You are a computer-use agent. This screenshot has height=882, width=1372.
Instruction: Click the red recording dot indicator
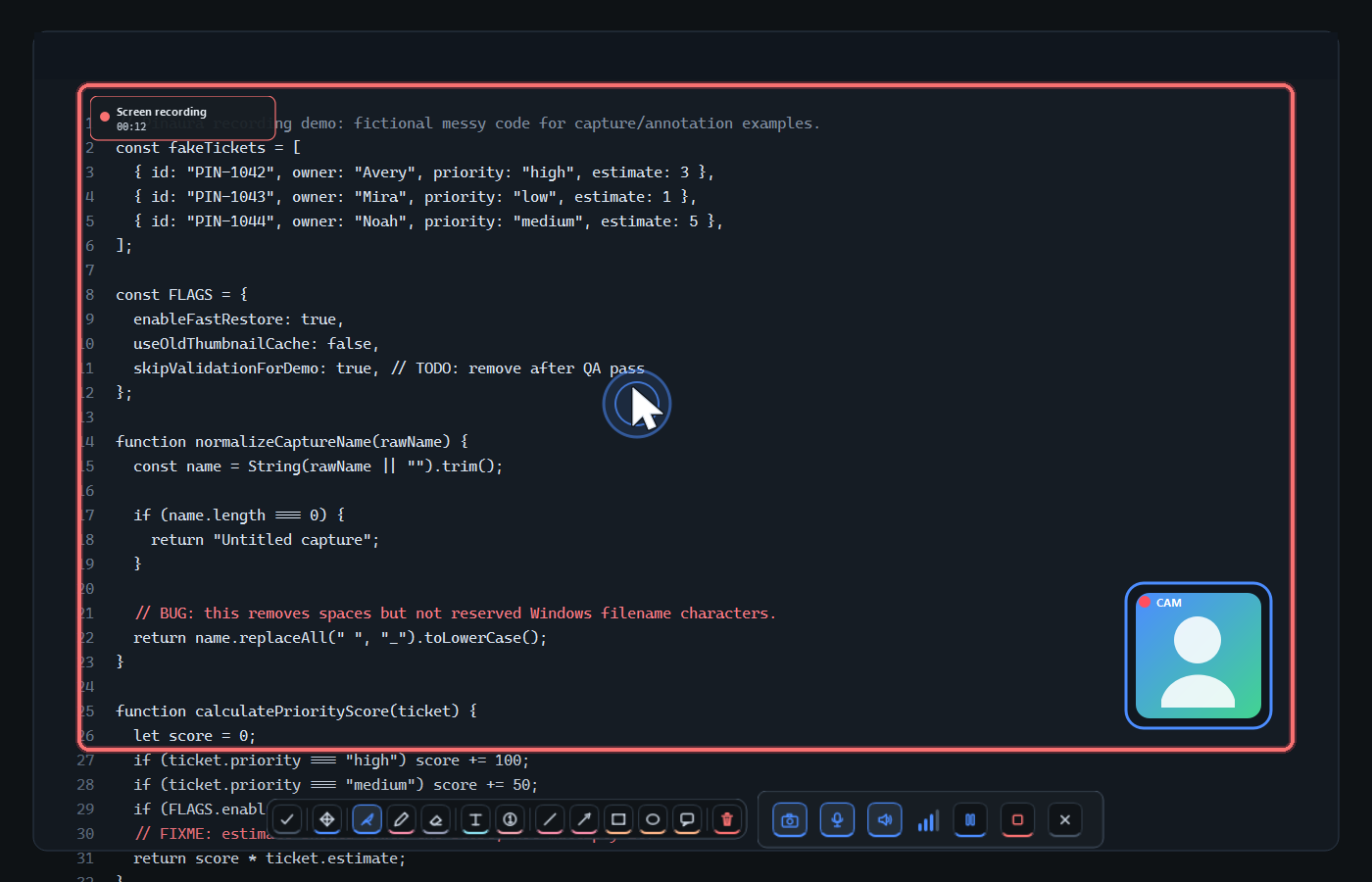(x=105, y=117)
